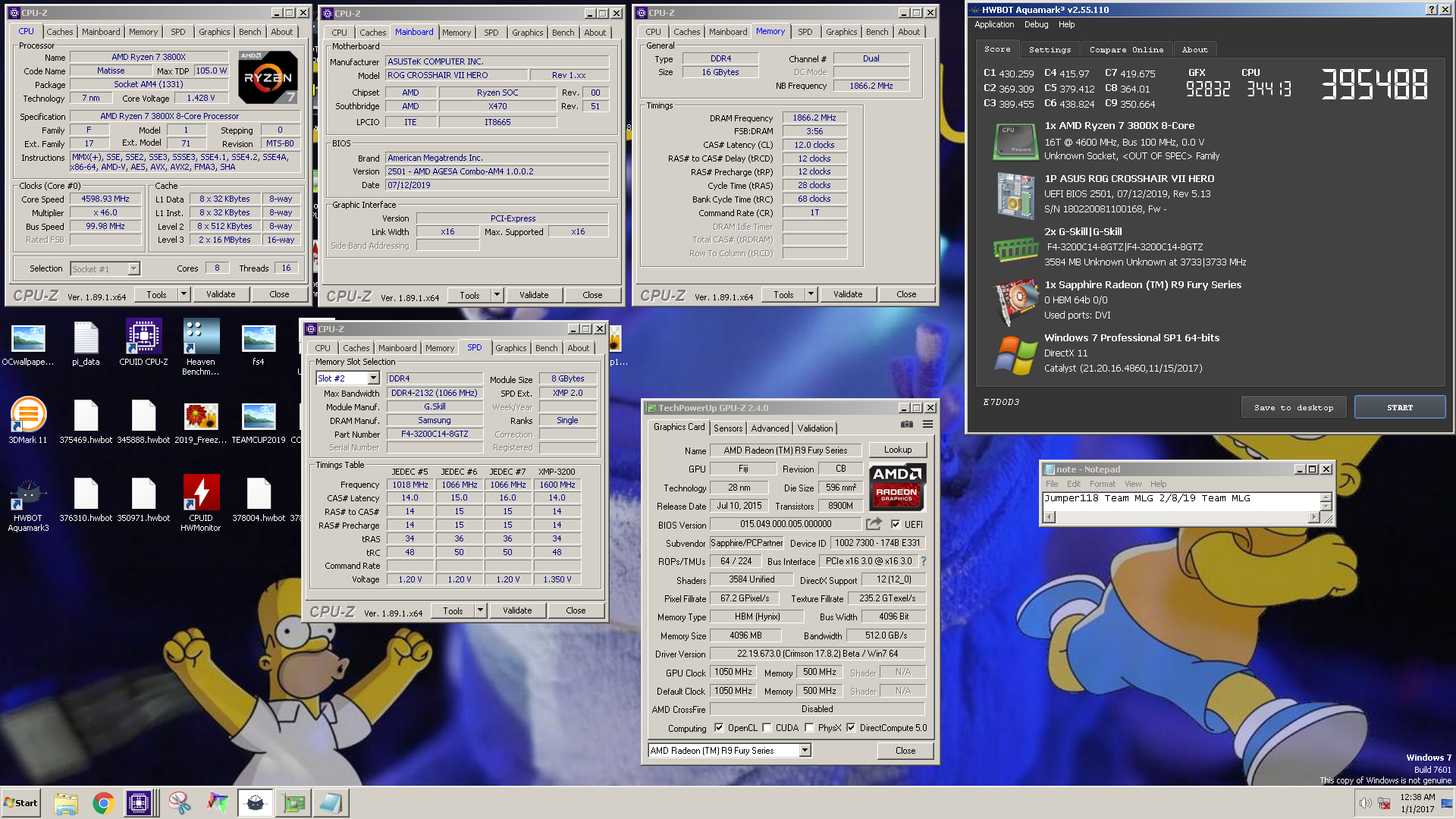Switch to CPU-Z in the taskbar

tap(142, 803)
